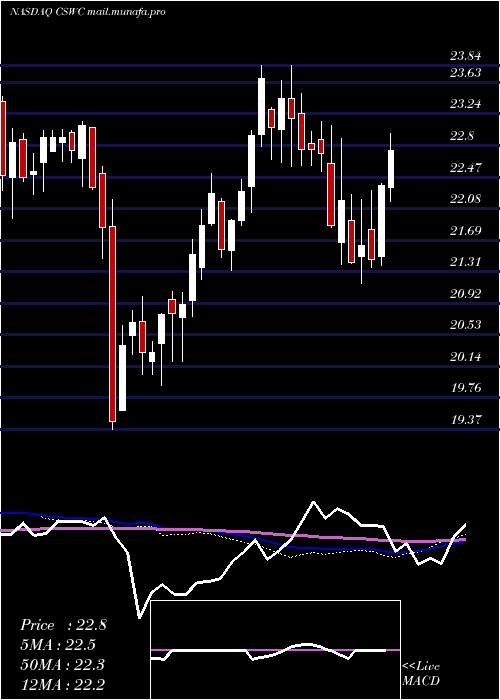Click the 22.8 price axis label
Screen dimensions: 500x700
tap(462, 136)
